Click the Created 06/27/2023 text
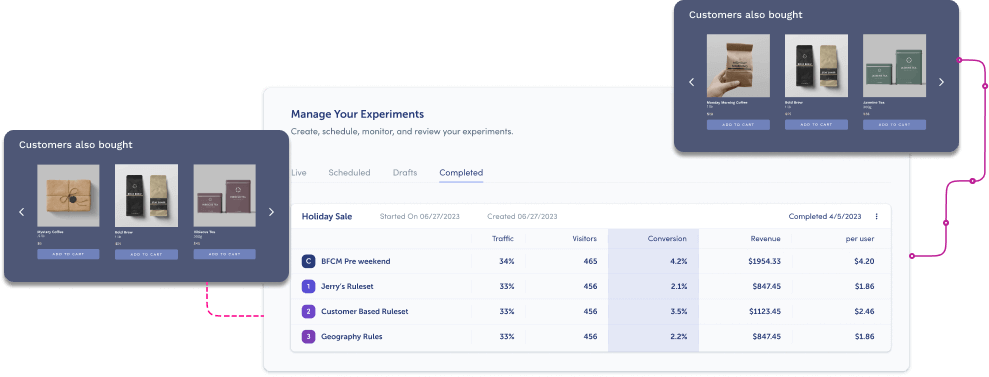Image resolution: width=989 pixels, height=377 pixels. pyautogui.click(x=522, y=216)
